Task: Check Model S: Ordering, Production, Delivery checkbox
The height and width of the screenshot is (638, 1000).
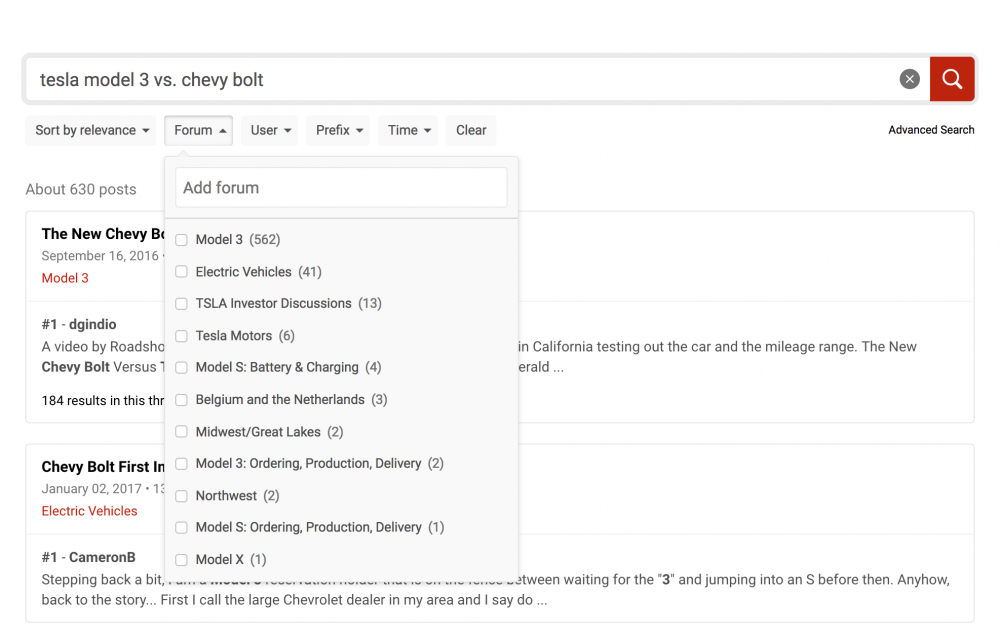Action: (x=182, y=528)
